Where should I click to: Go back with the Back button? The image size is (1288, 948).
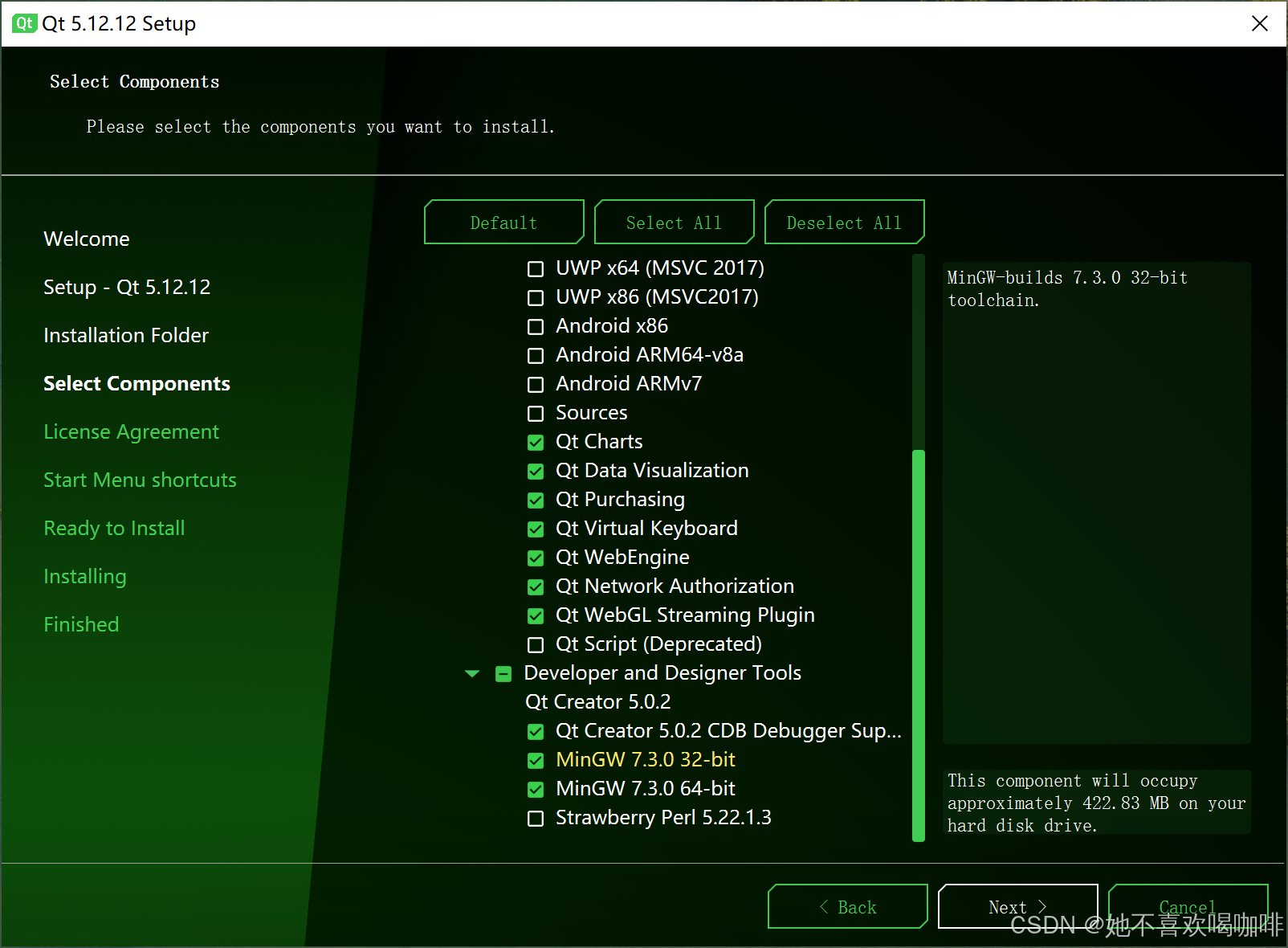tap(847, 906)
